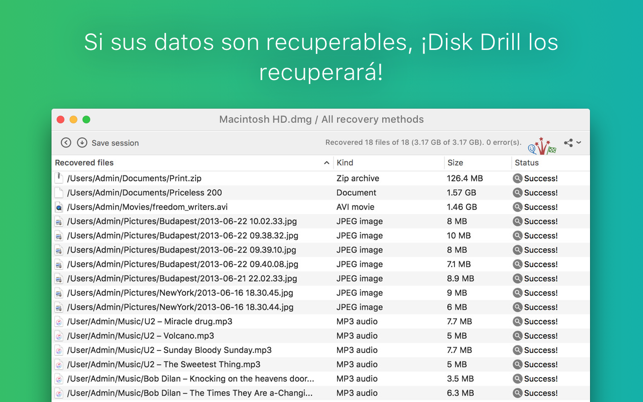Image resolution: width=643 pixels, height=402 pixels.
Task: Click audio icon for U2 Volcano.mp3
Action: coord(59,336)
